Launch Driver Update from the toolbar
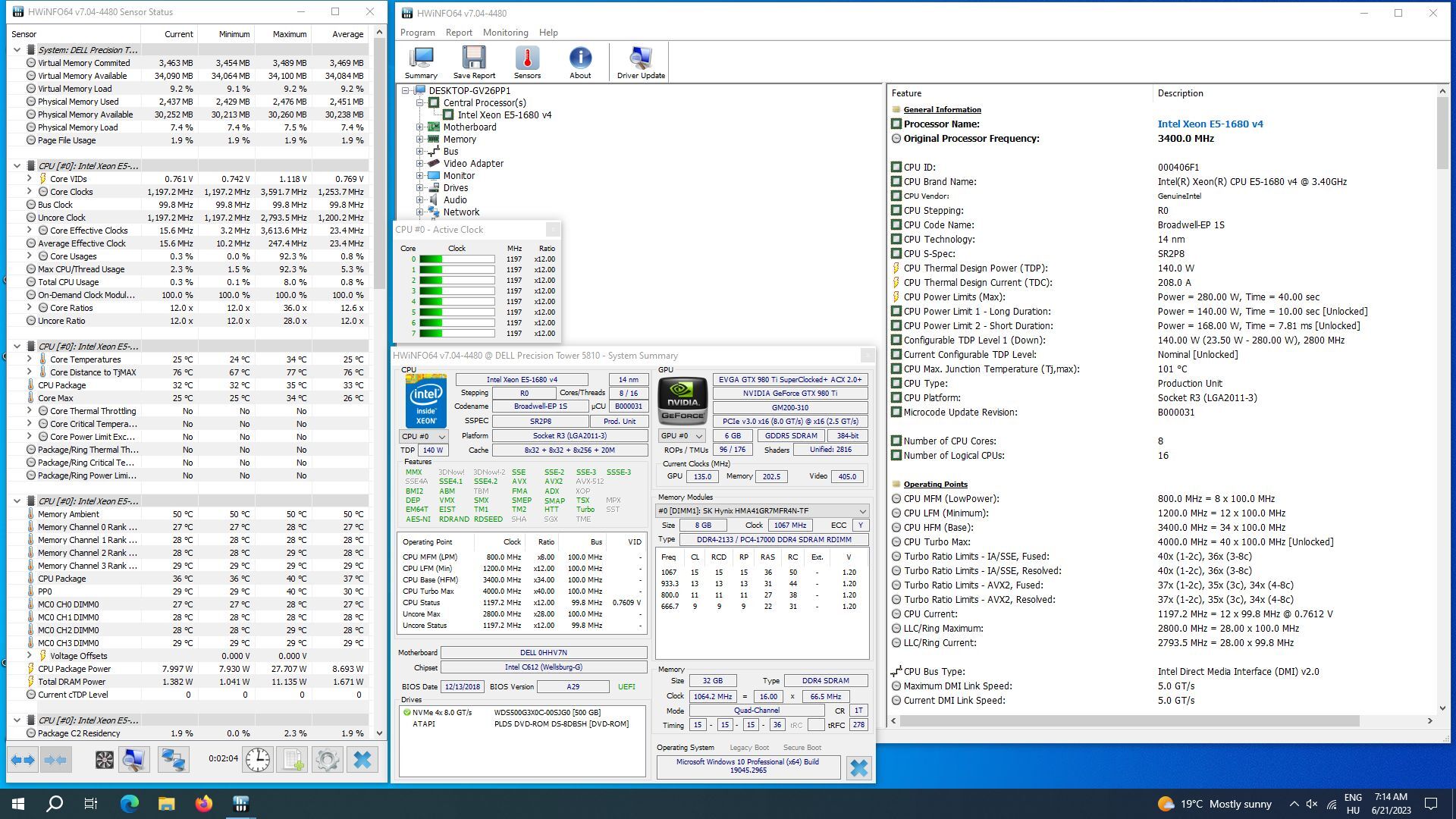The height and width of the screenshot is (819, 1456). (x=641, y=62)
